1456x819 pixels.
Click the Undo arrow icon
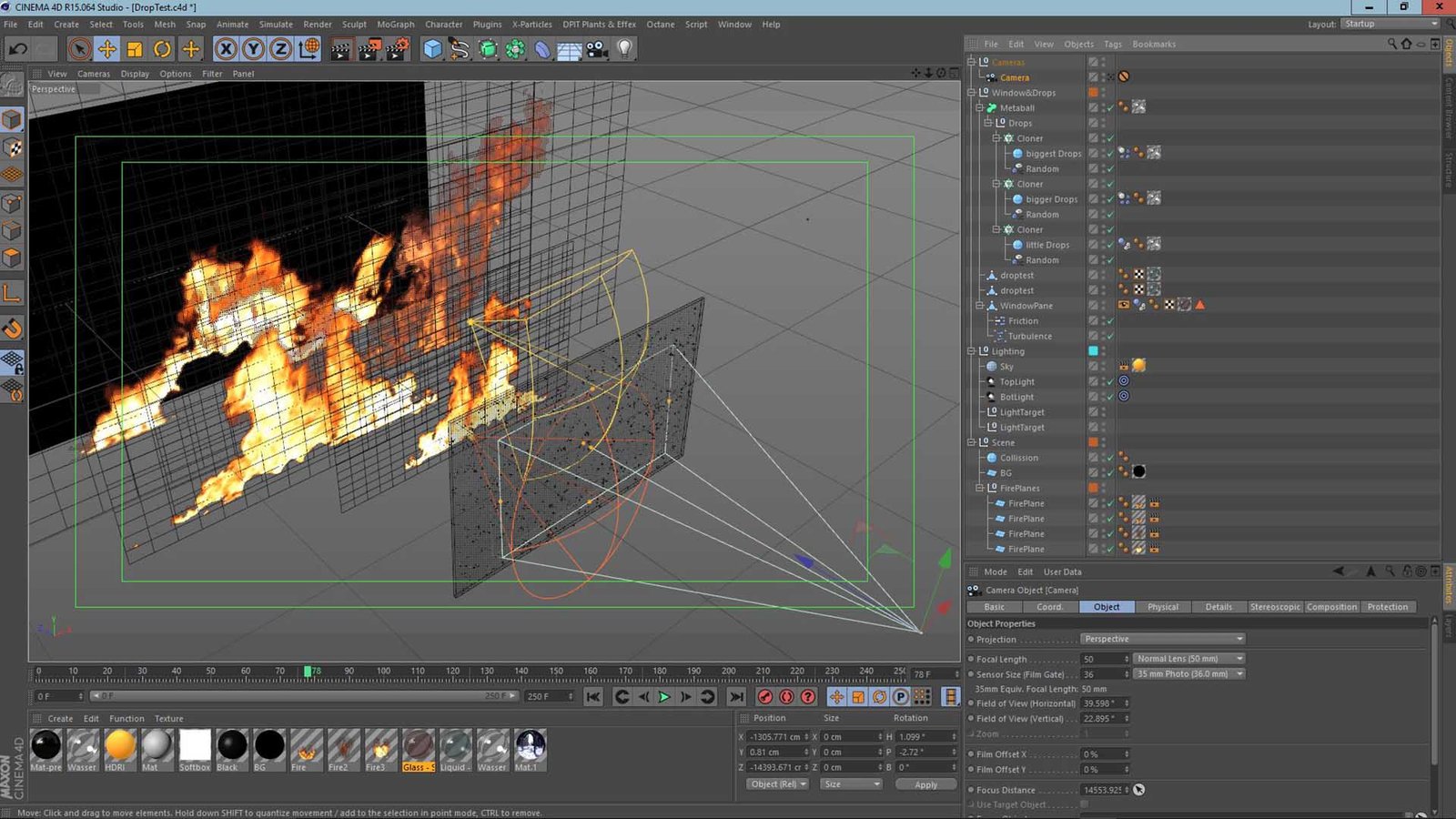(17, 49)
